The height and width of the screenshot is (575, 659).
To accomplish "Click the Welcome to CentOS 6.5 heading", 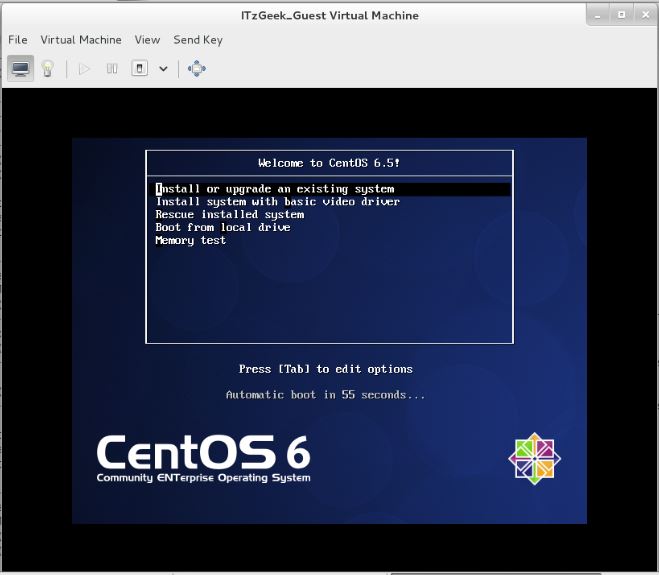I will (x=329, y=163).
